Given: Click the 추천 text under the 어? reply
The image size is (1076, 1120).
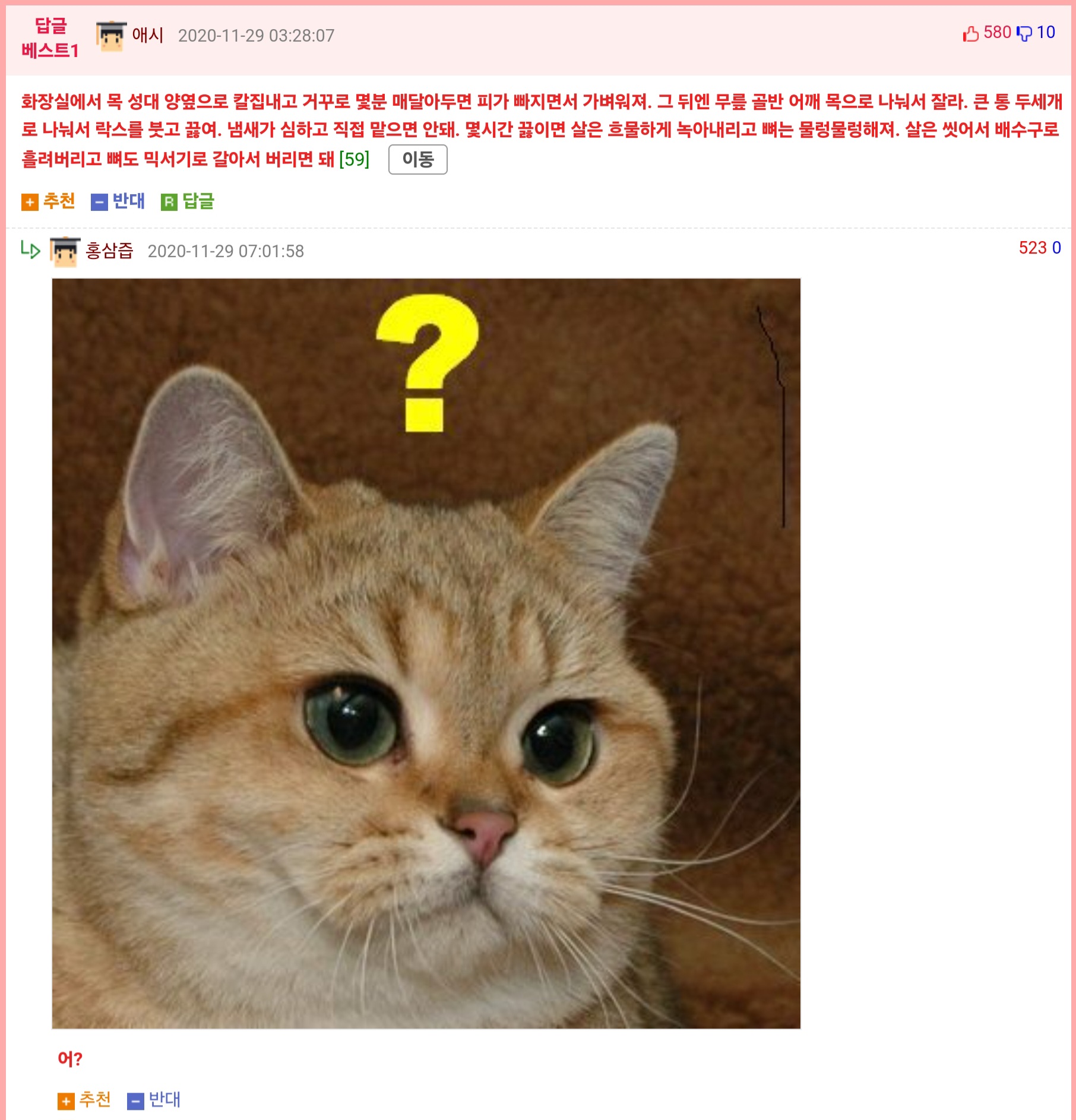Looking at the screenshot, I should [95, 1100].
